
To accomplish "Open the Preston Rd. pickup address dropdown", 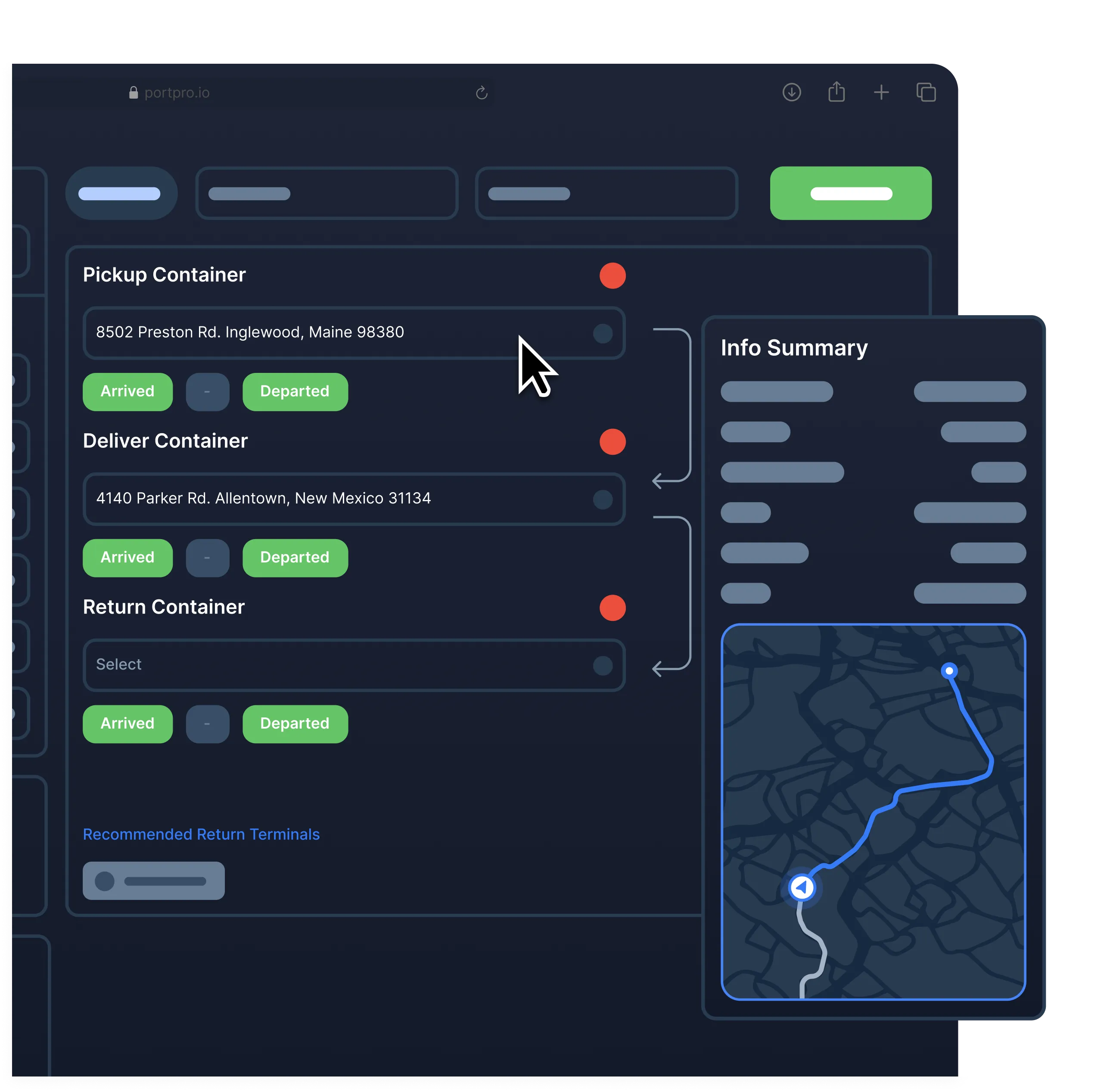I will [603, 333].
